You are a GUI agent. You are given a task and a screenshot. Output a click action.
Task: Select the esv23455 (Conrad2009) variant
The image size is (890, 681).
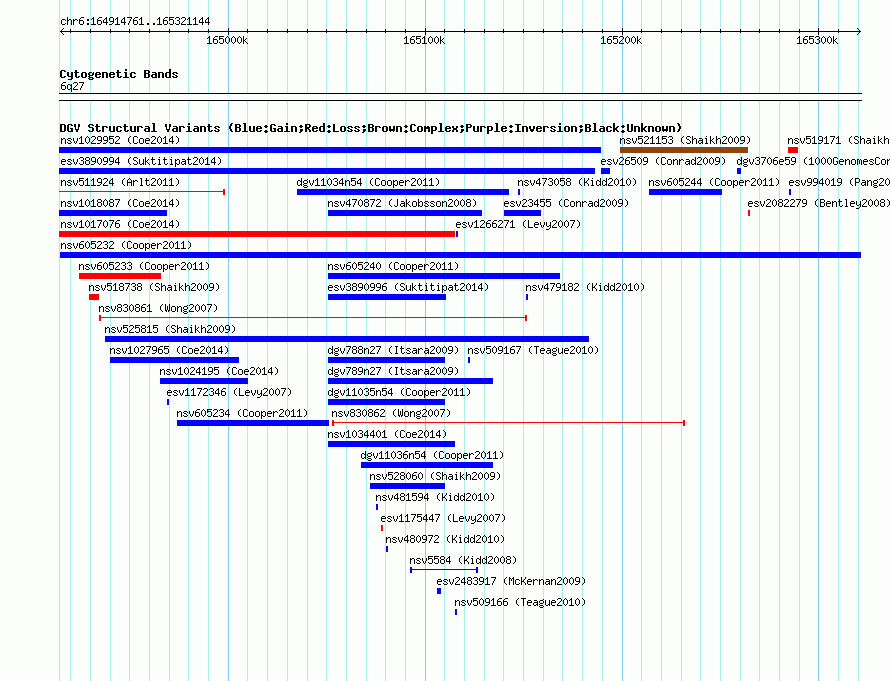566,203
